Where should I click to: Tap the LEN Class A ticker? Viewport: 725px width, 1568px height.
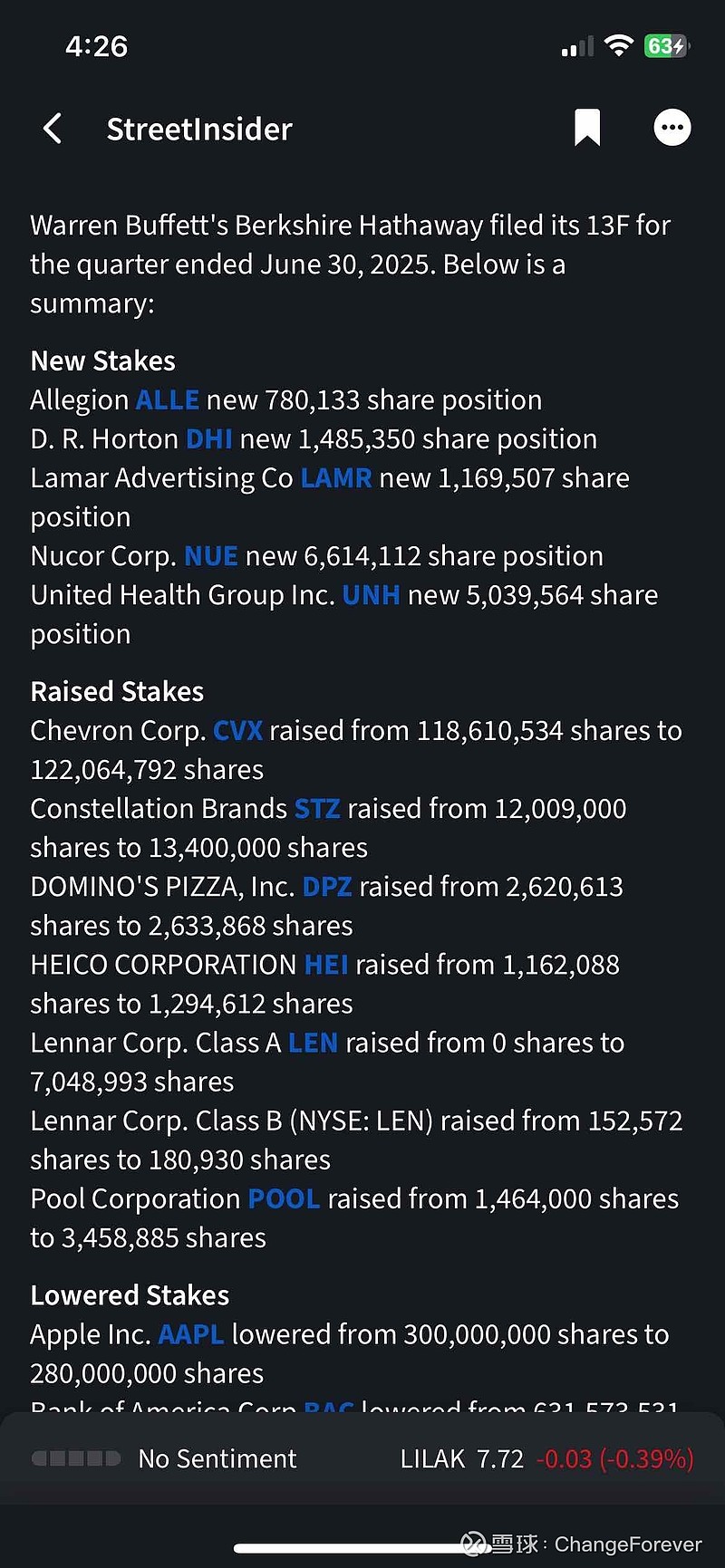pos(313,1043)
